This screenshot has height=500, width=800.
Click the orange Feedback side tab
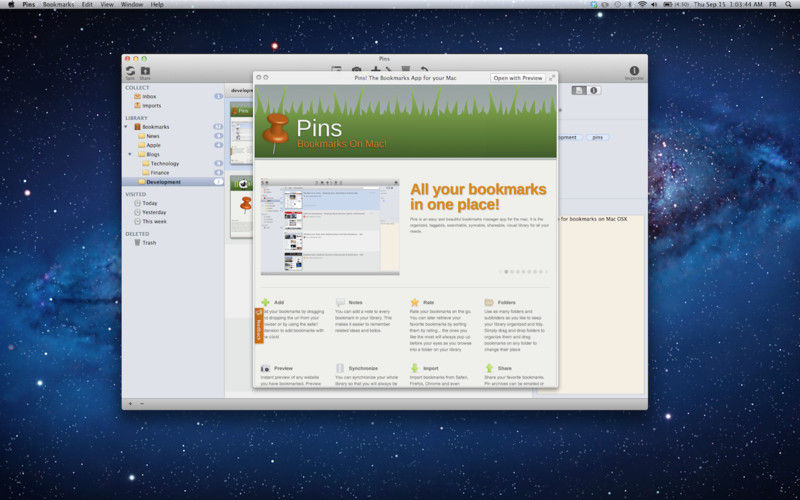point(259,326)
